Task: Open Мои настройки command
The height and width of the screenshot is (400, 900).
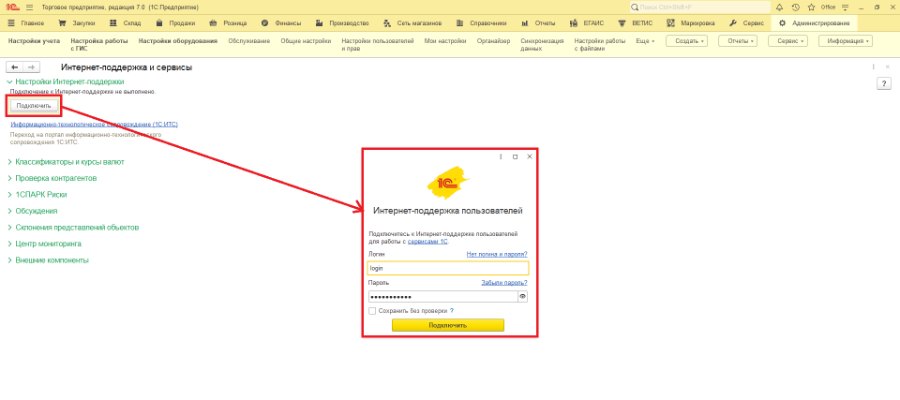Action: 445,41
